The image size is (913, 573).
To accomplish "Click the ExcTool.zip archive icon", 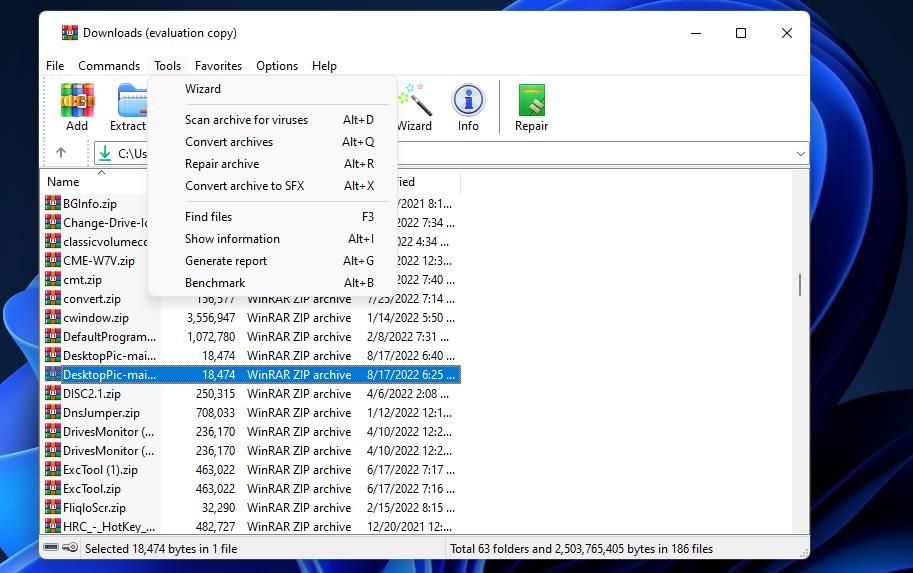I will point(53,487).
